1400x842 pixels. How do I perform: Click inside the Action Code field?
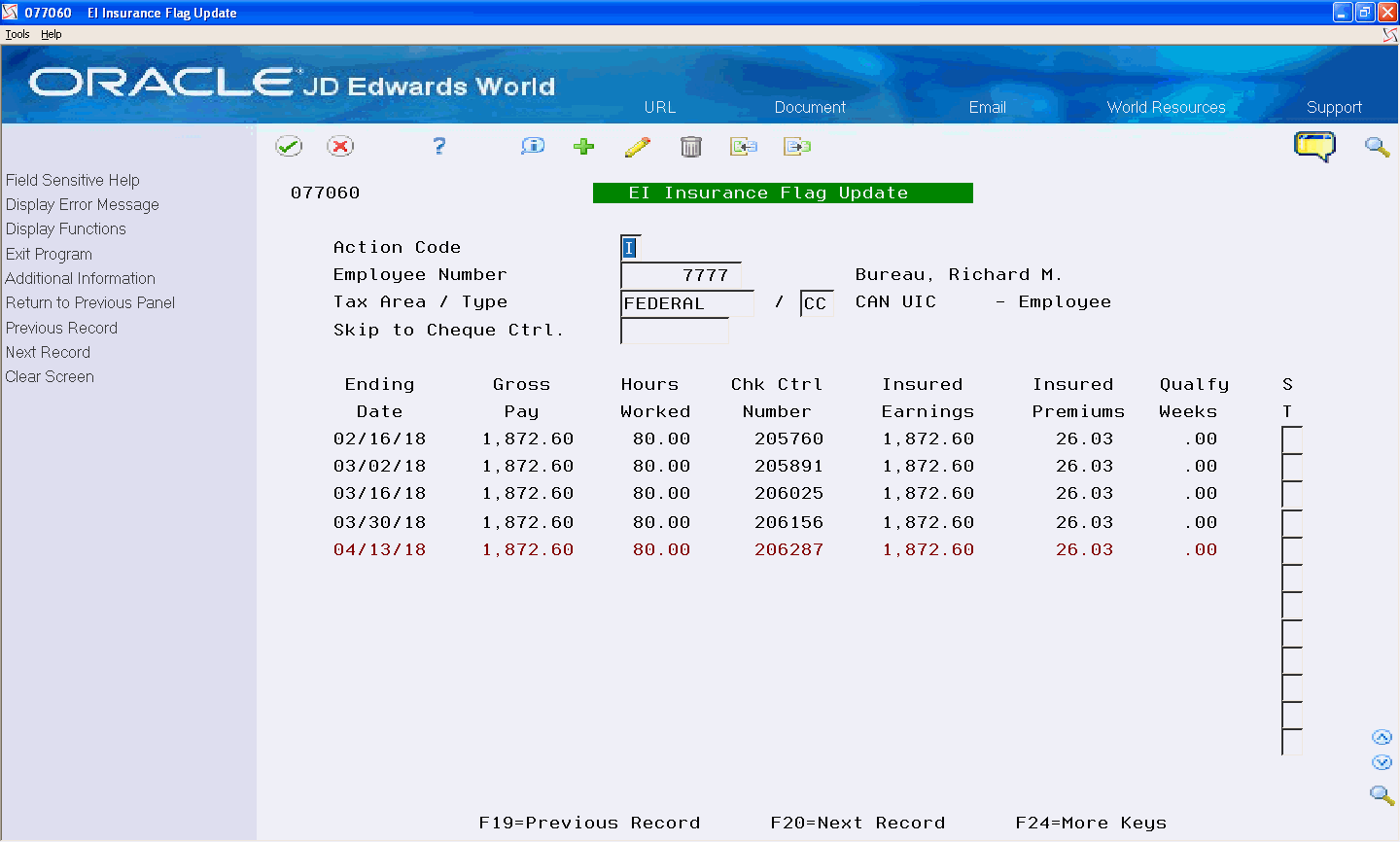pyautogui.click(x=628, y=247)
